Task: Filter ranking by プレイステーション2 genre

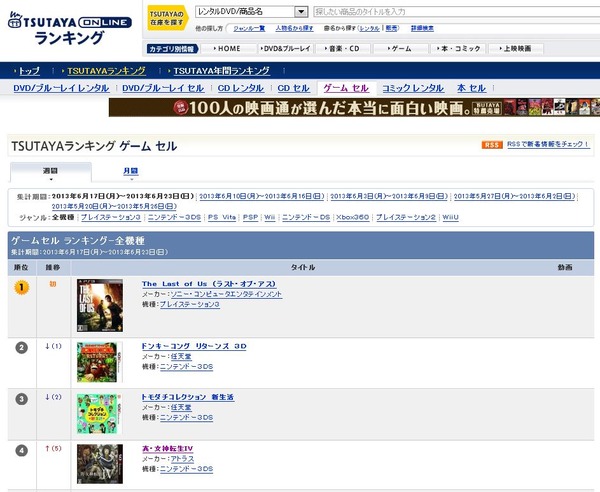Action: [x=406, y=217]
